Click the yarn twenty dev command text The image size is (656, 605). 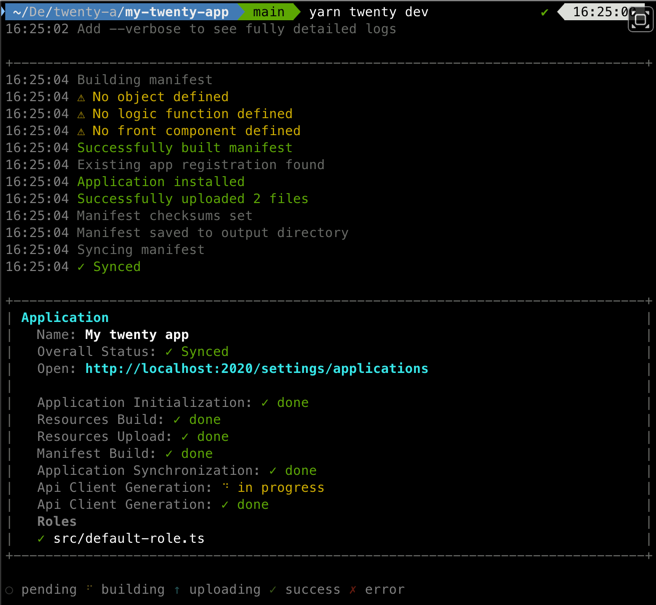point(369,12)
